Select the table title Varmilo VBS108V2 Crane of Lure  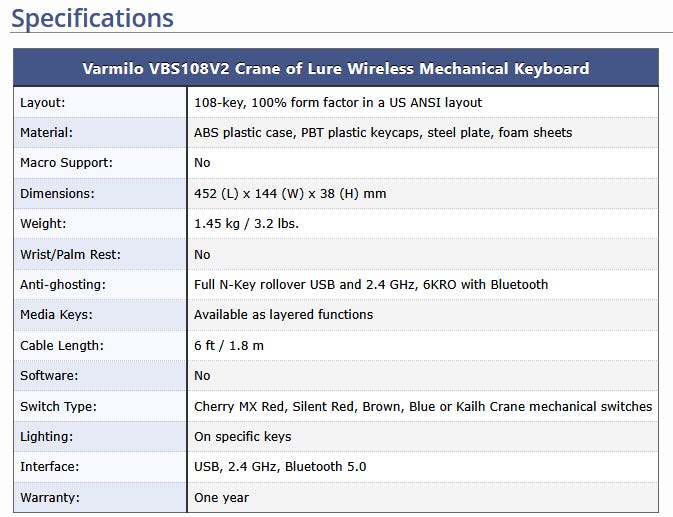[336, 69]
